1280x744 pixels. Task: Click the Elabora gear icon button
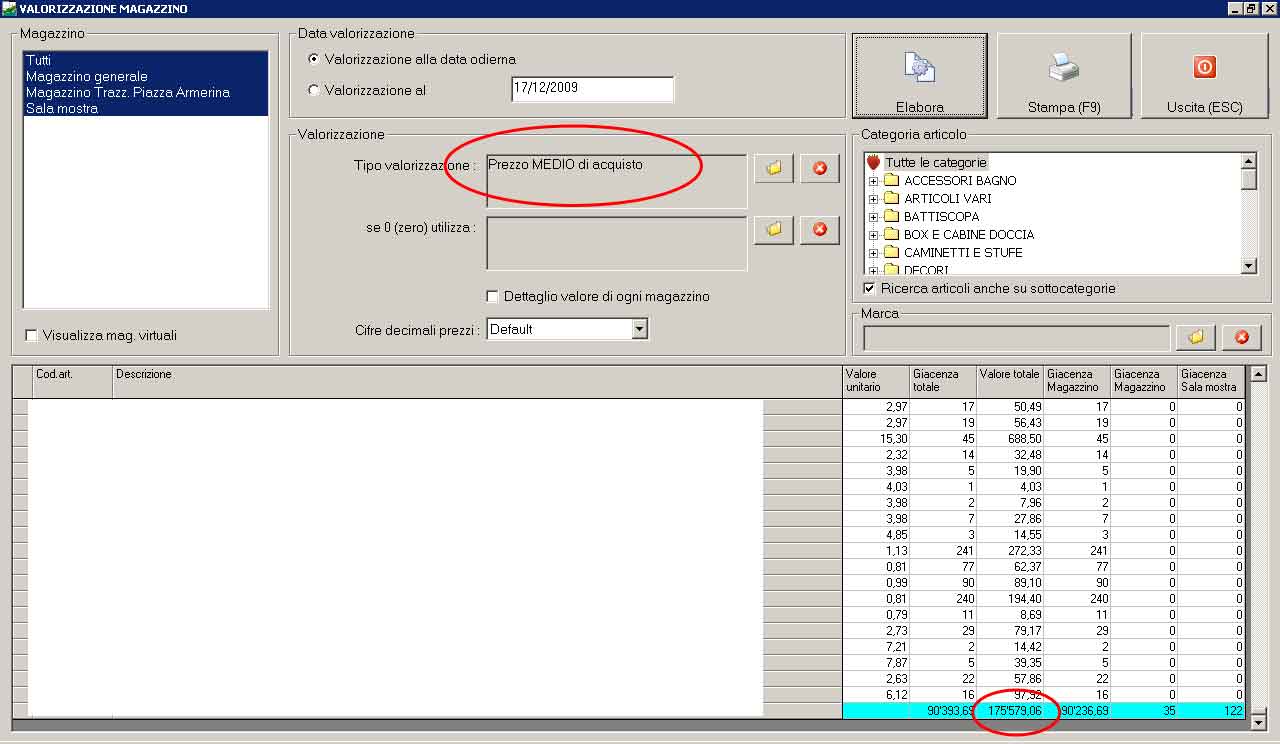click(x=920, y=76)
